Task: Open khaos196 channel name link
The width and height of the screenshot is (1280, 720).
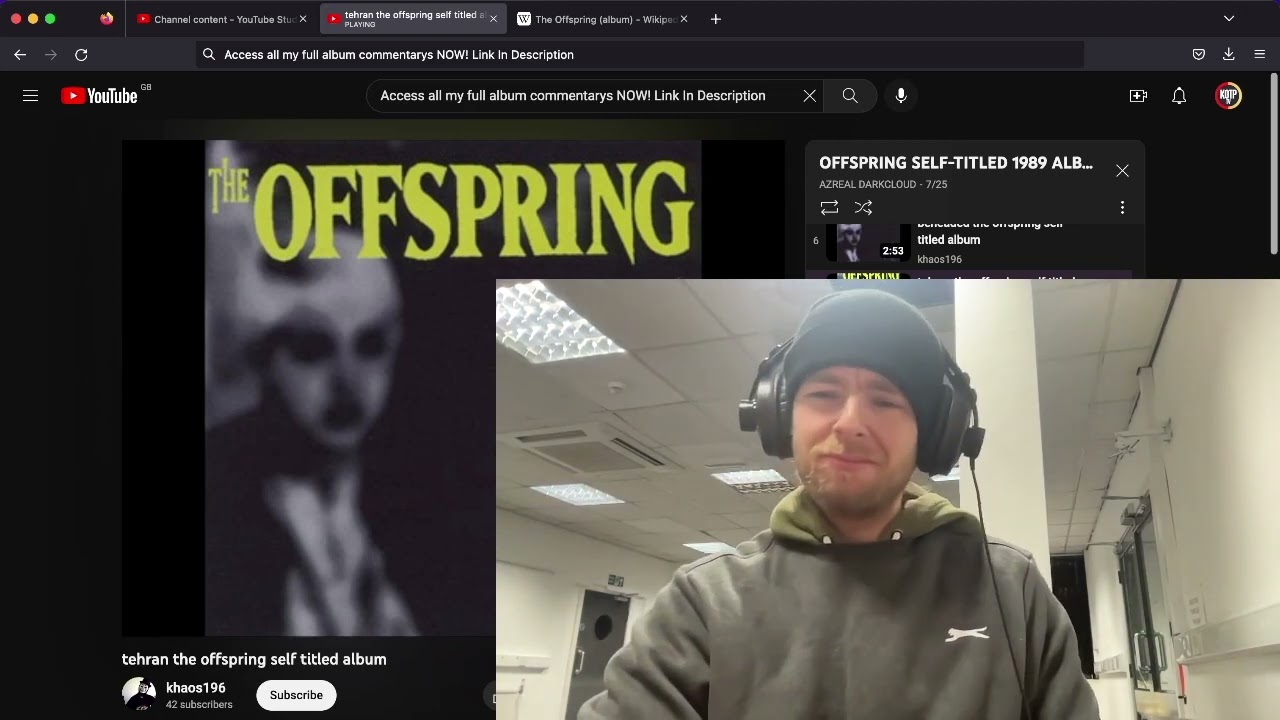Action: tap(196, 688)
